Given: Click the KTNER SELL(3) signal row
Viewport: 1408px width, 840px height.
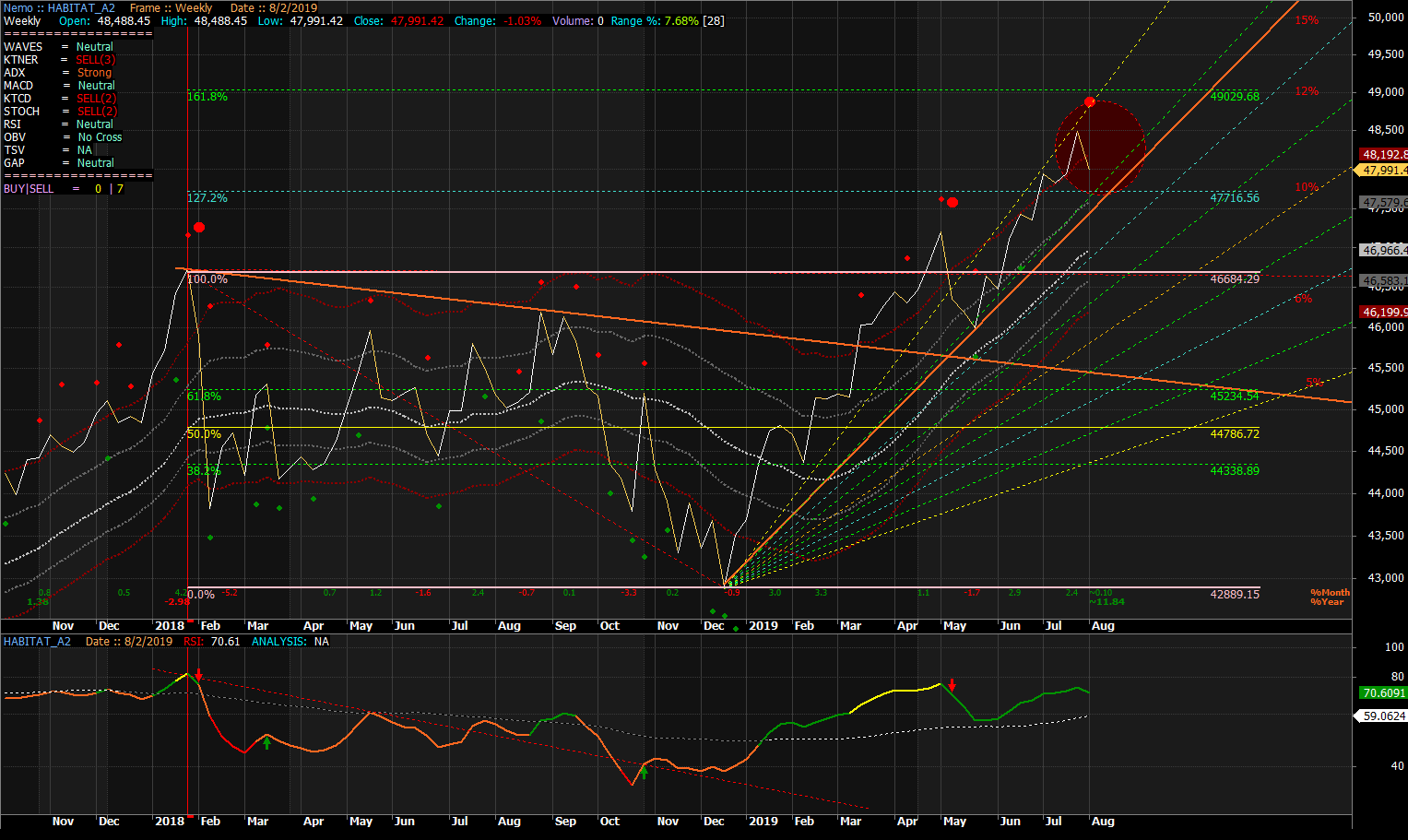Looking at the screenshot, I should (60, 59).
